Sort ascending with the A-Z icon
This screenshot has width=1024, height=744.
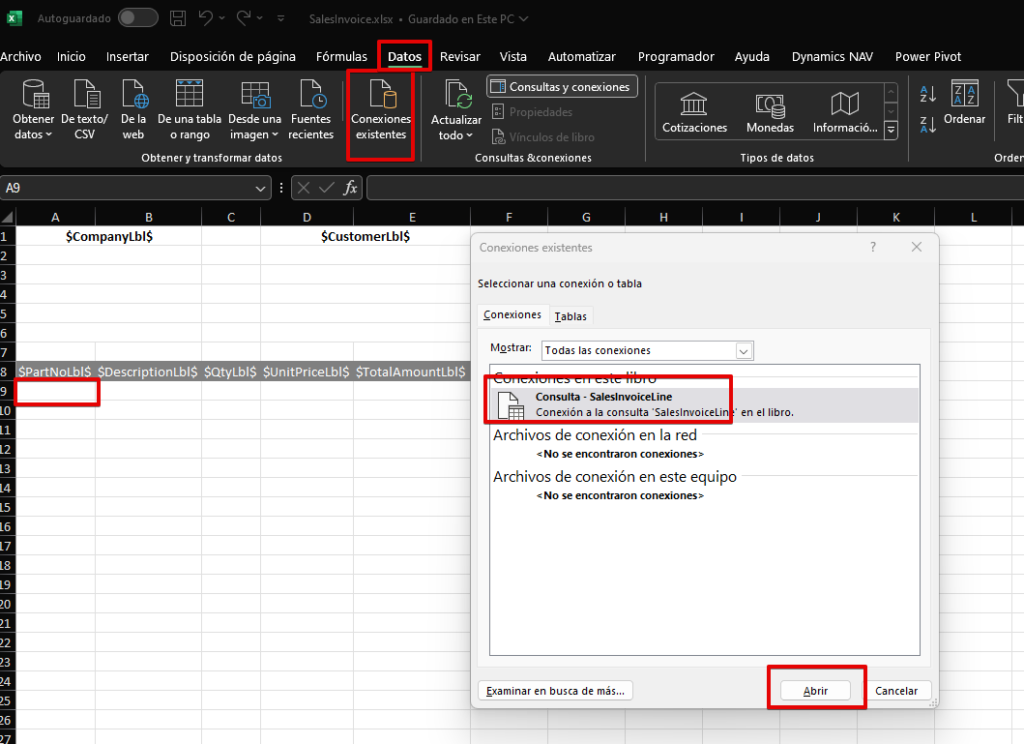(927, 92)
